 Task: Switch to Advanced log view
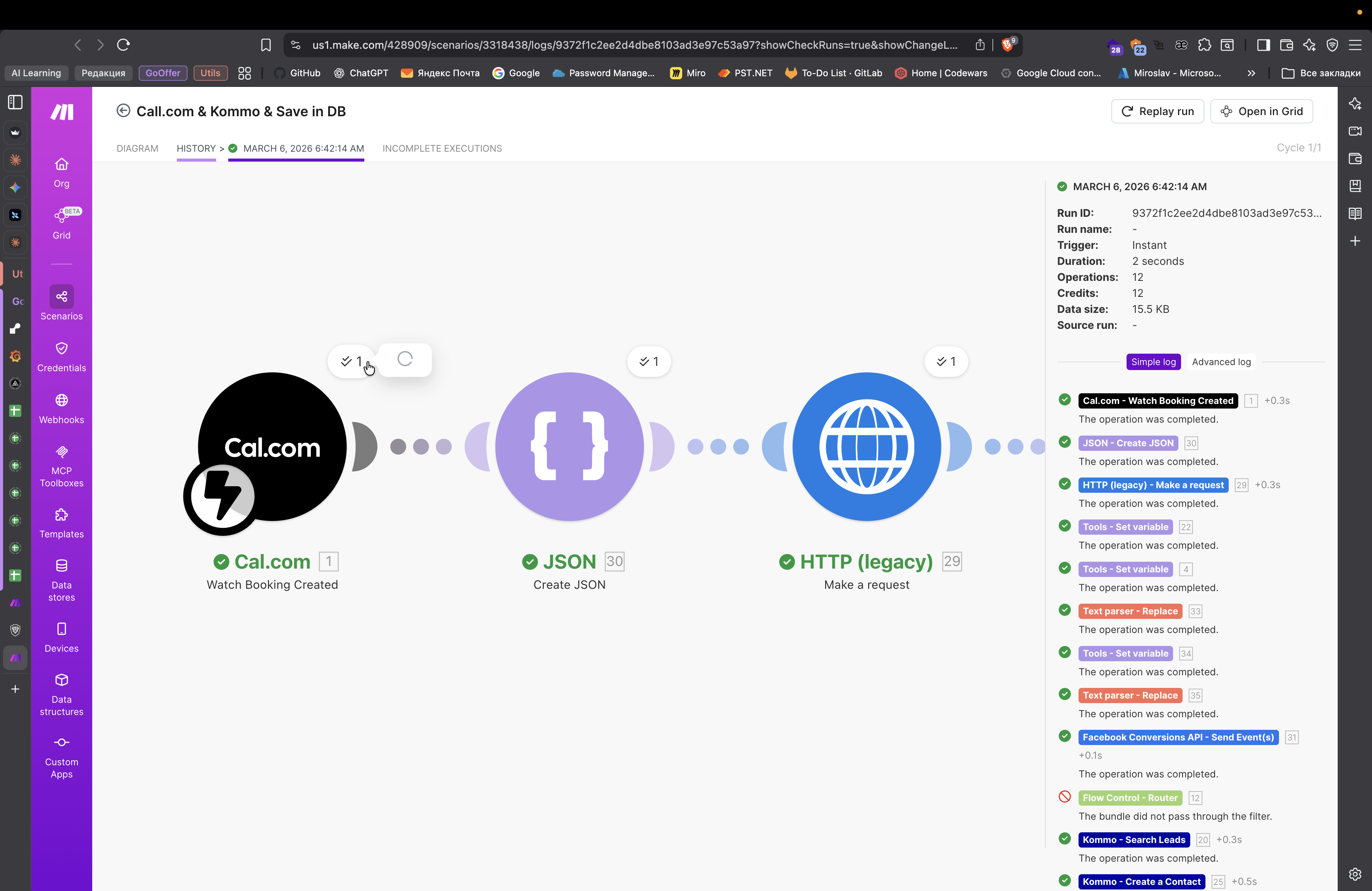(x=1221, y=362)
